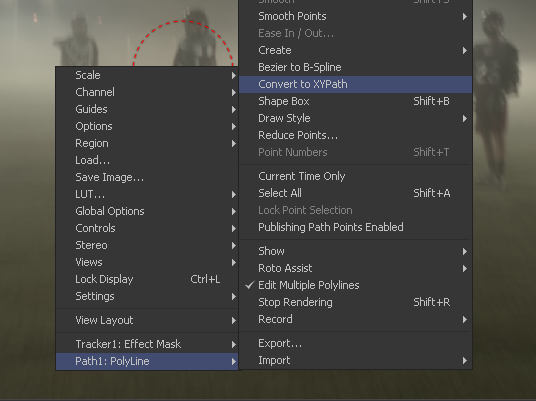Open the Draw Style submenu arrow
536x401 pixels.
465,119
